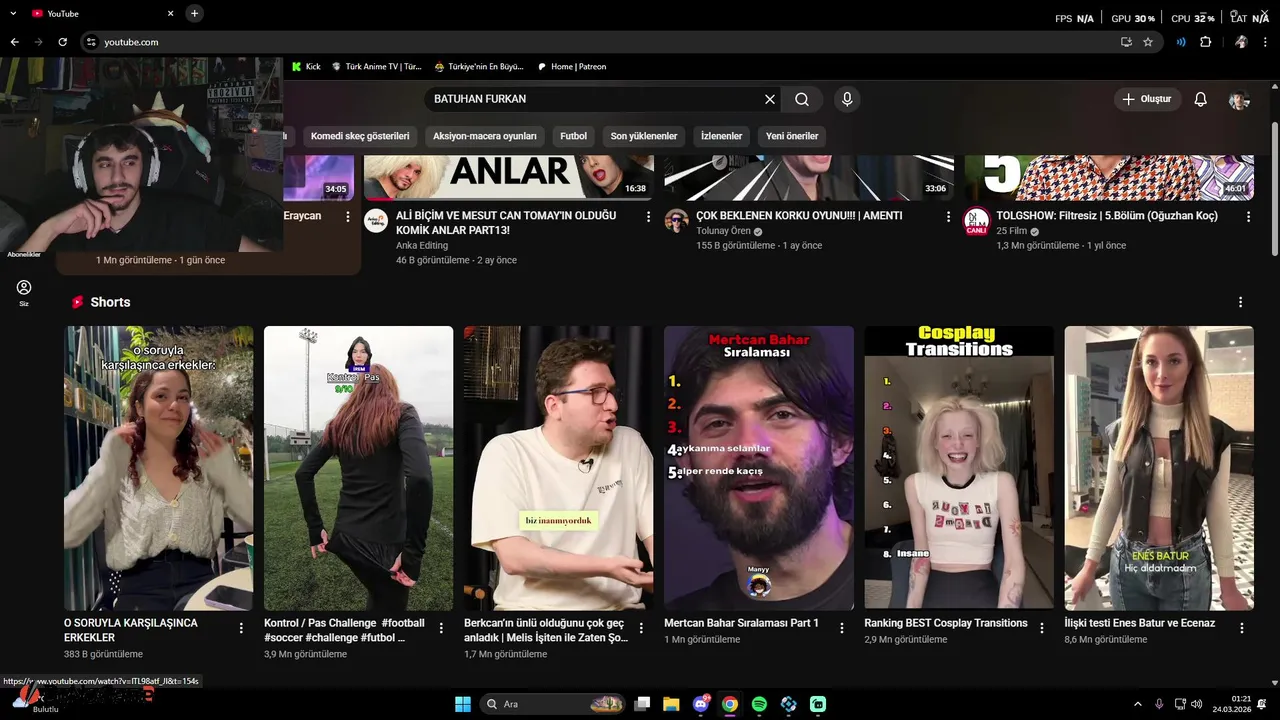This screenshot has width=1280, height=720.
Task: Select the Komedi skeç gösterileri chip
Action: pyautogui.click(x=360, y=136)
